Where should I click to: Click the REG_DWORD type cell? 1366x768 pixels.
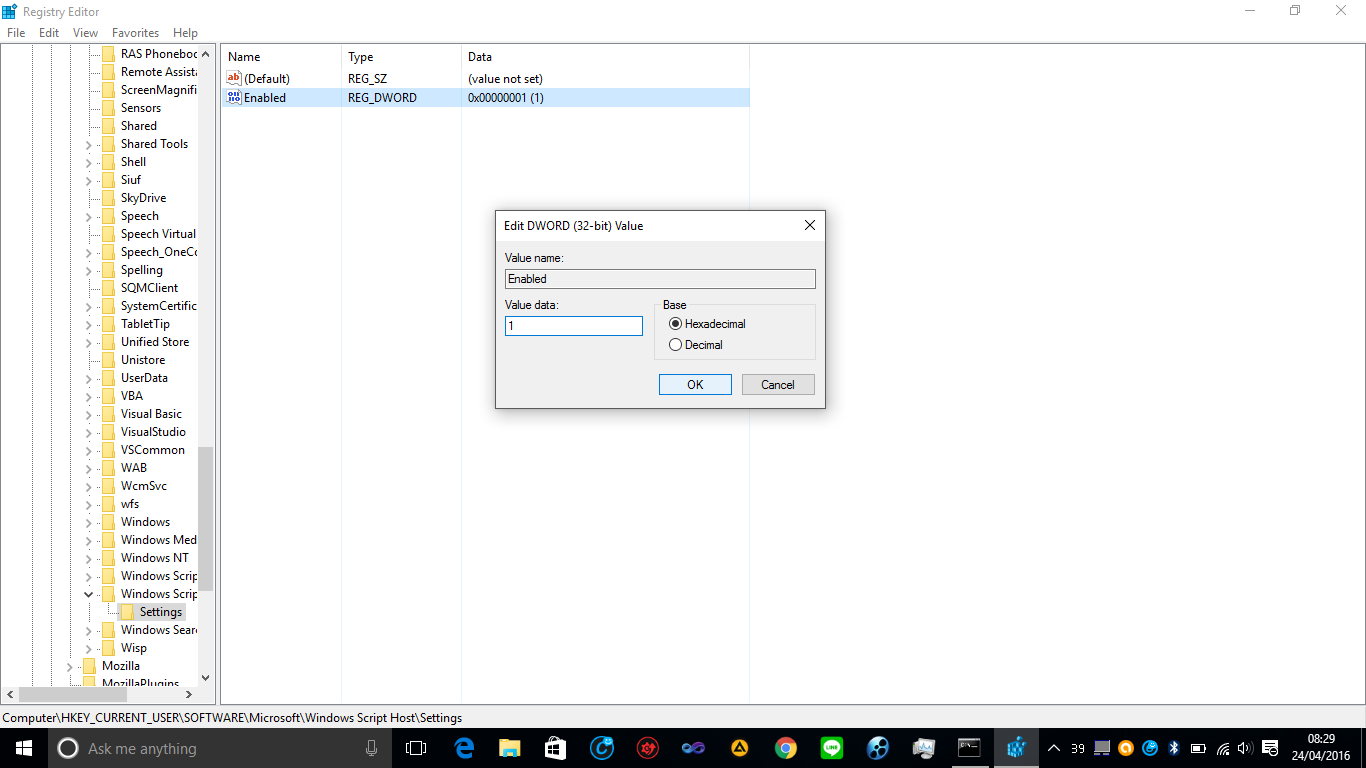[x=382, y=98]
